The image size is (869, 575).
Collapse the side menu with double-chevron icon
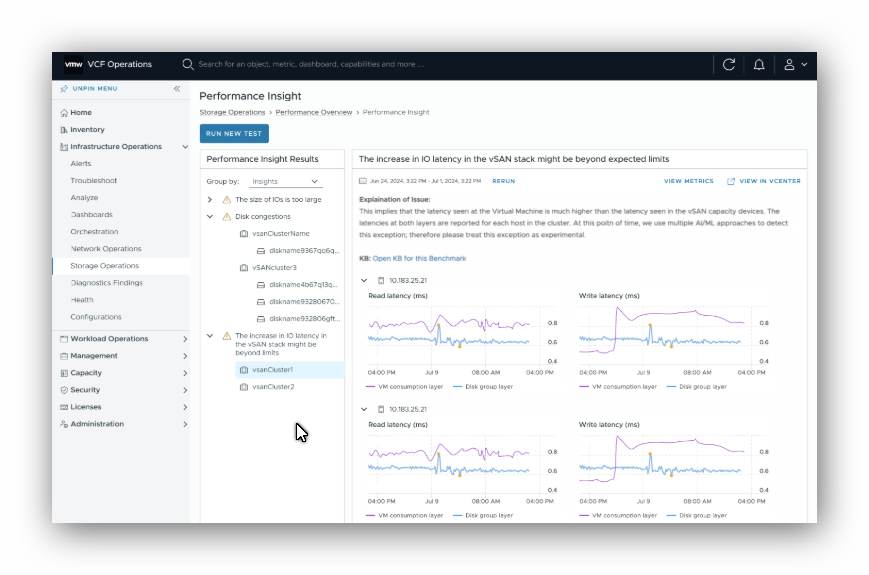[x=177, y=89]
